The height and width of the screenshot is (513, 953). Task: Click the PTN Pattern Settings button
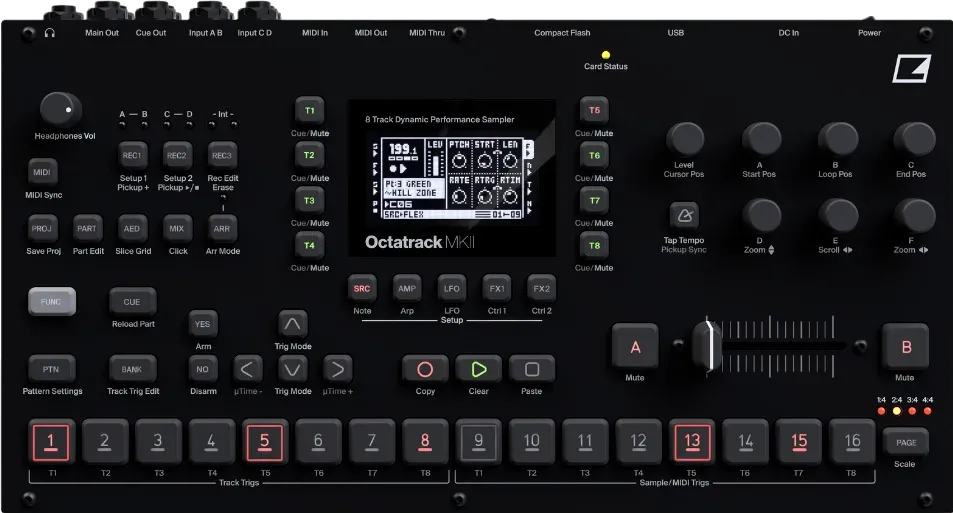(52, 369)
